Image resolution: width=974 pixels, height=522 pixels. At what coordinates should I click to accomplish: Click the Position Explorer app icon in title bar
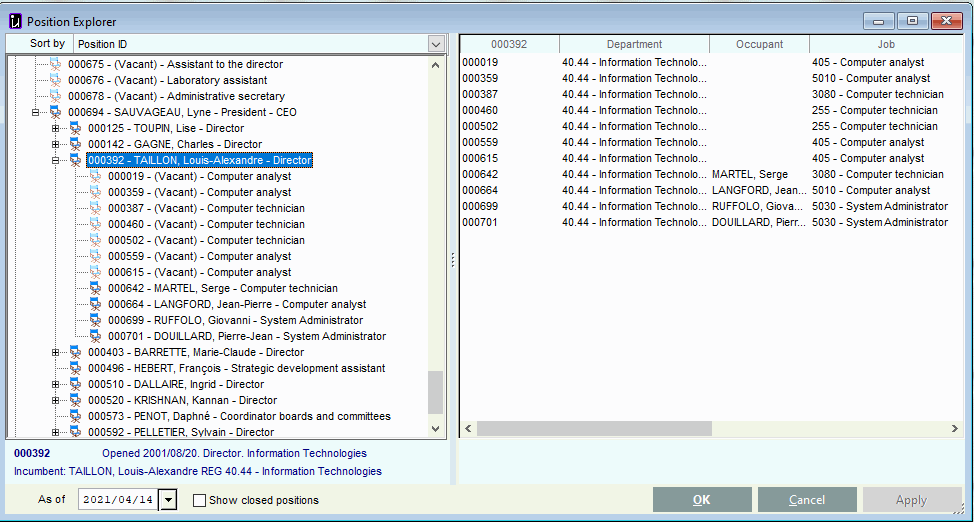(x=16, y=22)
